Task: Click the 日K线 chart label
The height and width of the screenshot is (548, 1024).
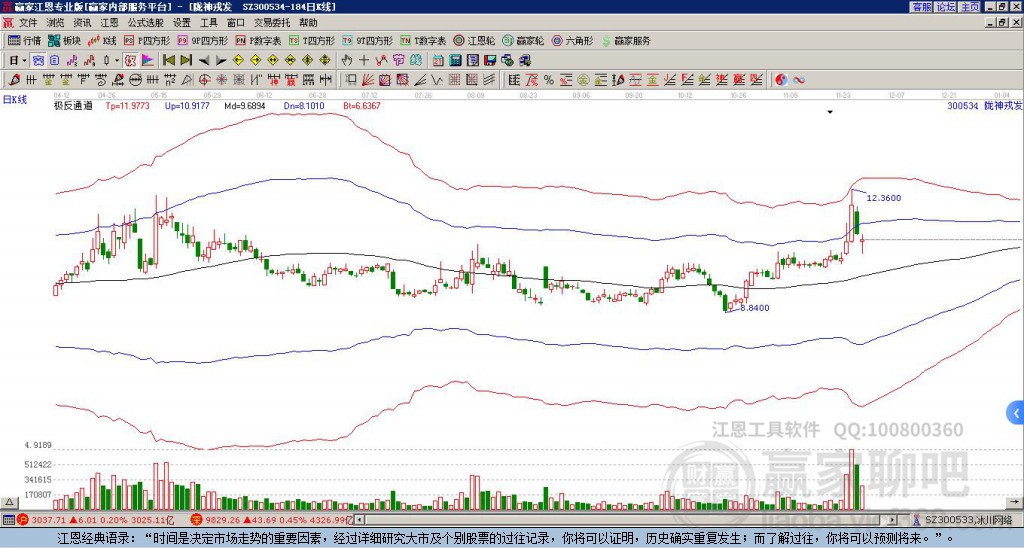Action: tap(15, 100)
